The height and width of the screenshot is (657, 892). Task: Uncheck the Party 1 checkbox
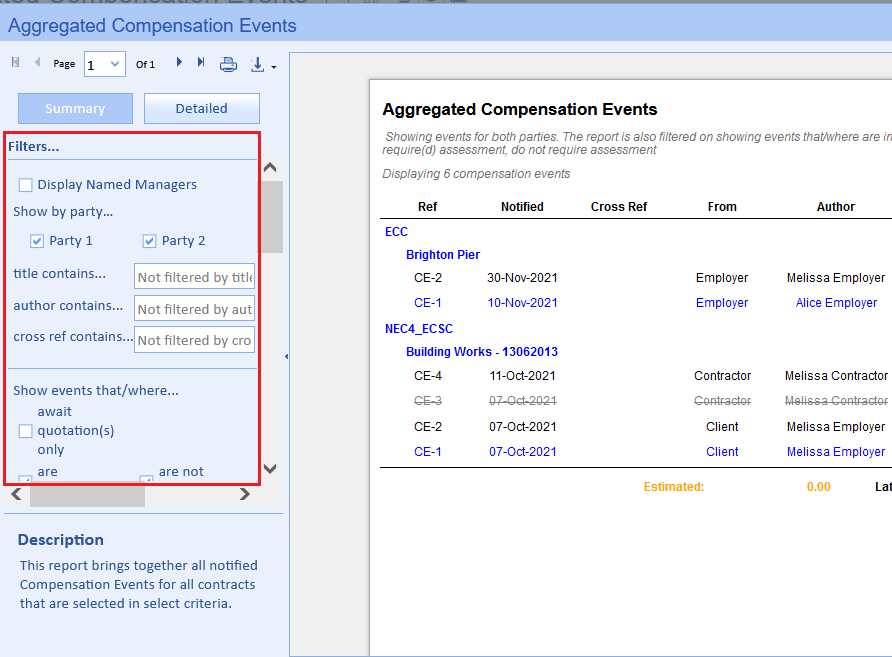click(x=37, y=241)
